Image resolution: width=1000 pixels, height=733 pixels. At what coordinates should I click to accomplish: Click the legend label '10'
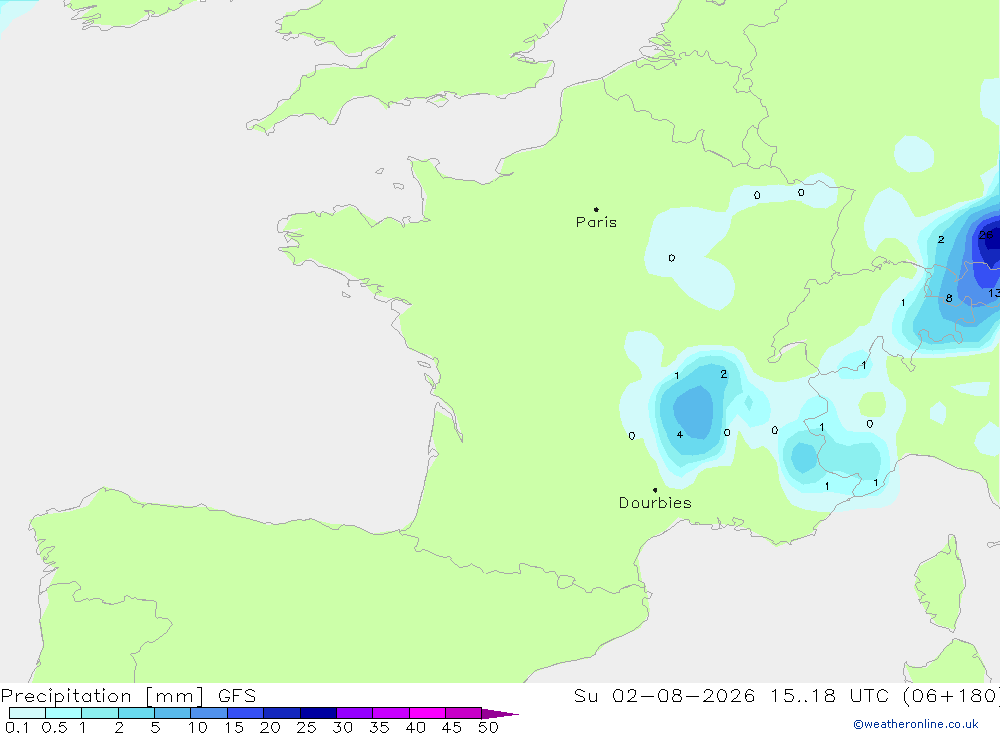coord(197,727)
